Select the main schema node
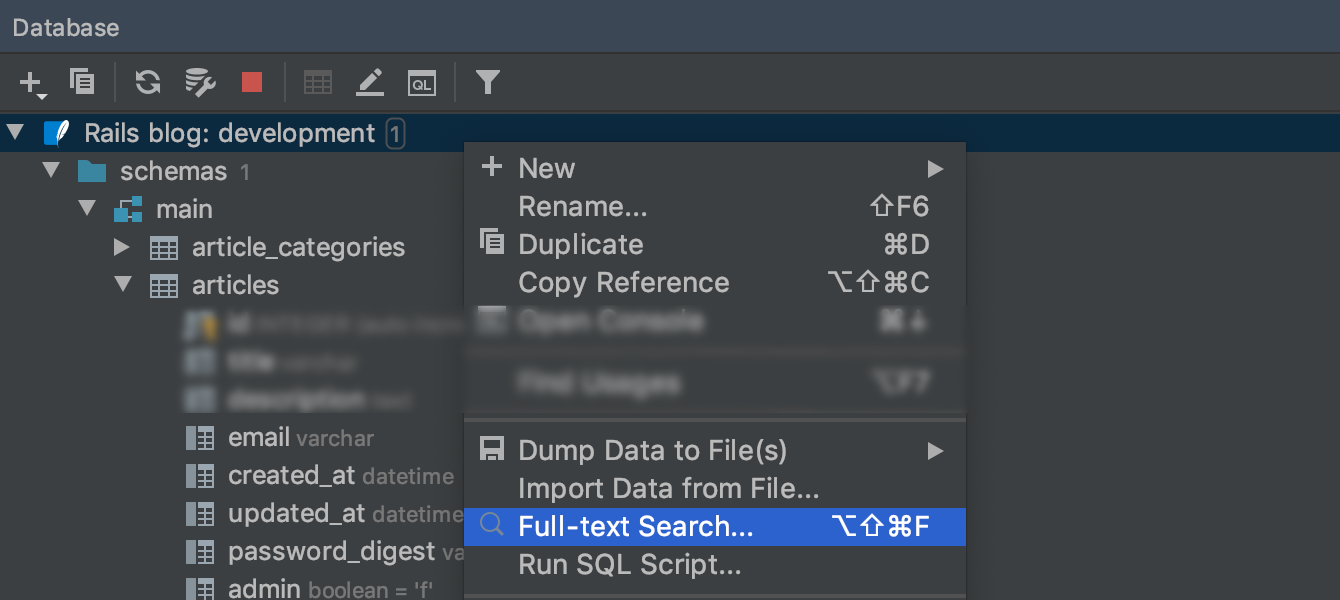 pyautogui.click(x=184, y=209)
